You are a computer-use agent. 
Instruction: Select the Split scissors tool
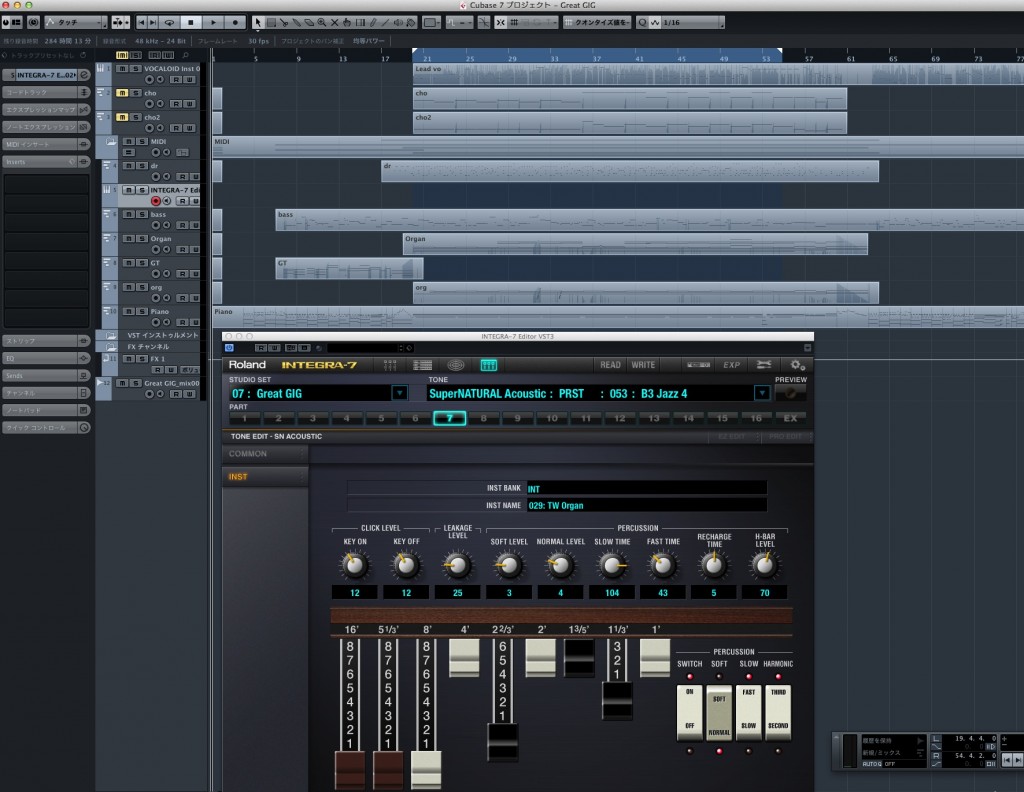(283, 22)
